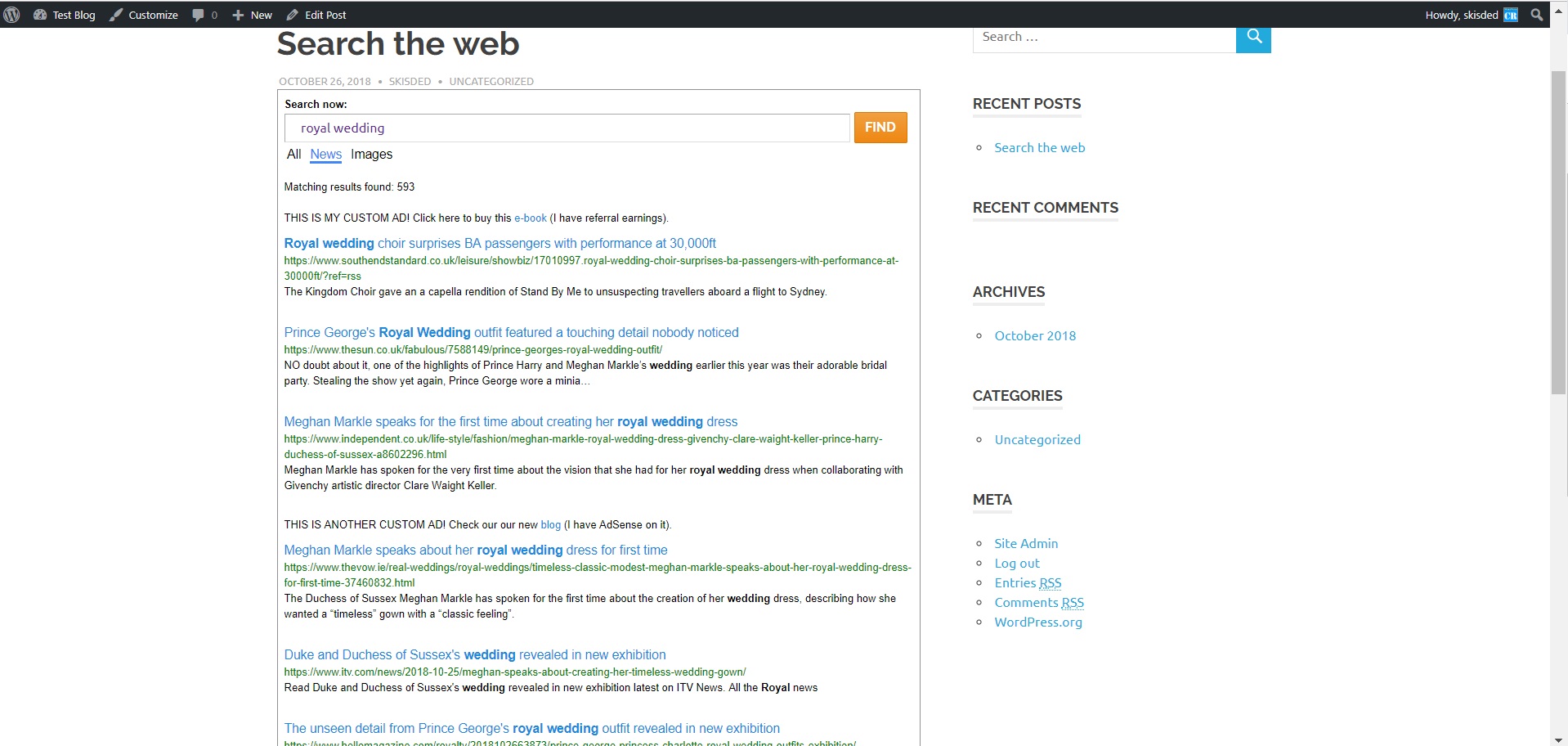Click the Search the web page heading
The height and width of the screenshot is (746, 1568).
coord(398,44)
